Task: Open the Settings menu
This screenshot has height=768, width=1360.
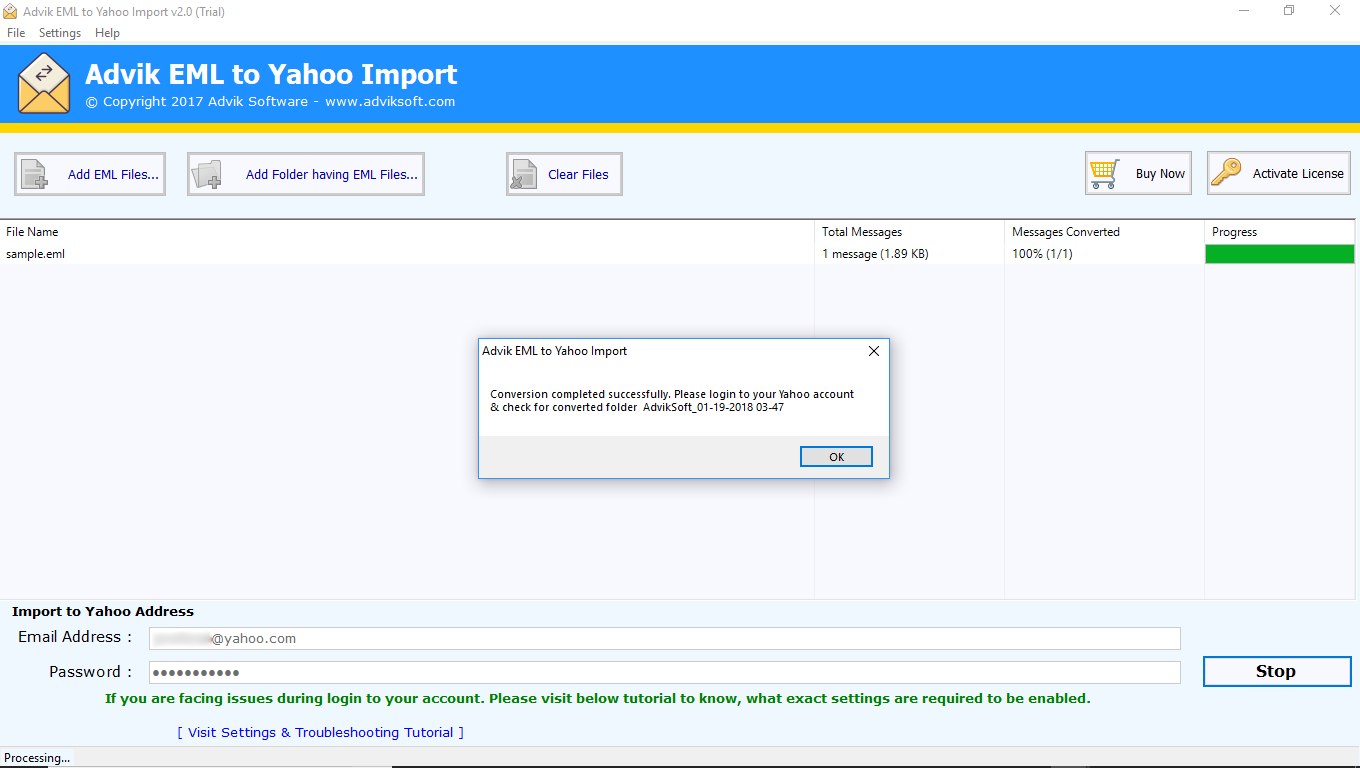Action: 60,33
